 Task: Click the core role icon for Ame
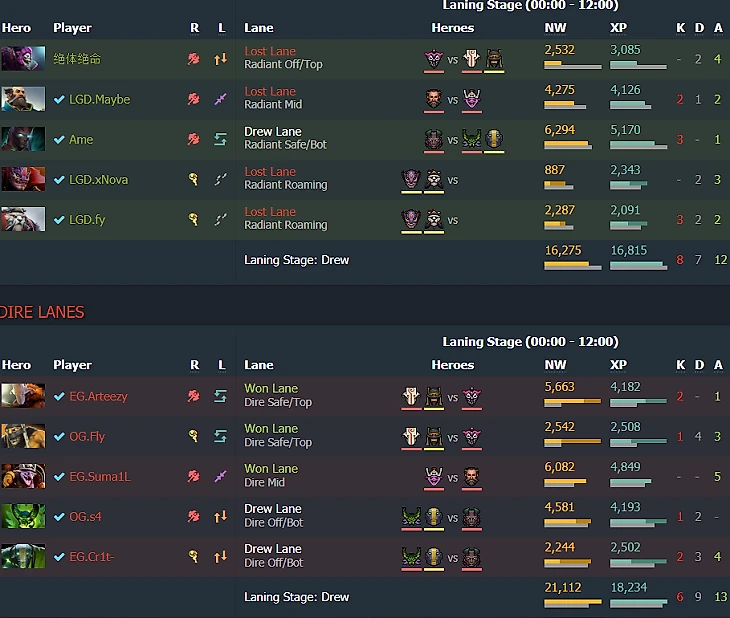tap(194, 139)
